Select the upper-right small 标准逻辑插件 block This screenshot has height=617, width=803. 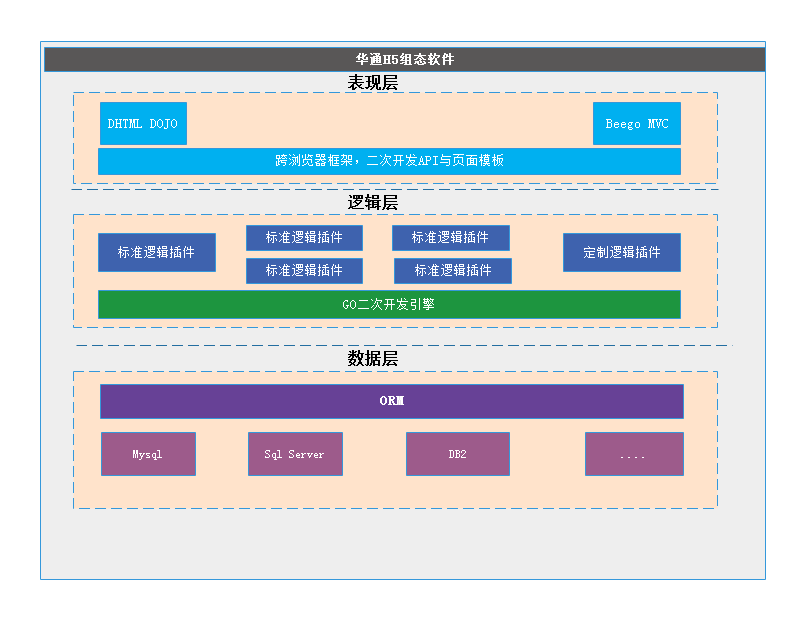click(x=450, y=238)
